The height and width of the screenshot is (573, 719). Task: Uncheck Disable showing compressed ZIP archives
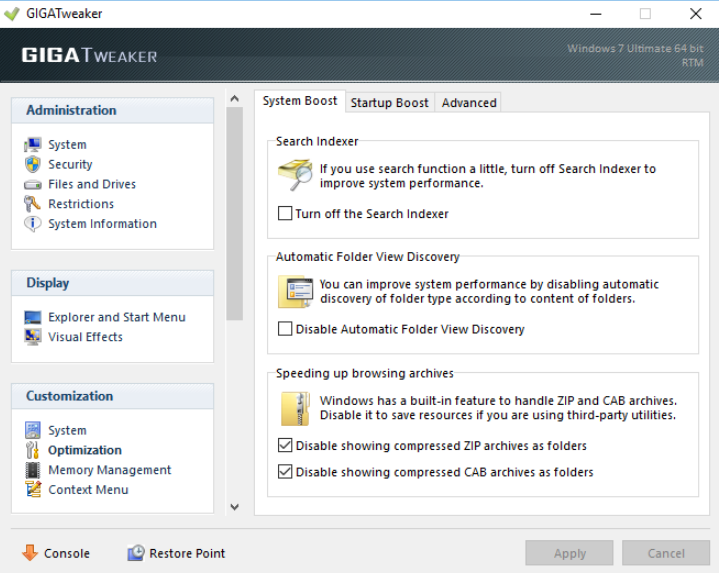pos(286,446)
